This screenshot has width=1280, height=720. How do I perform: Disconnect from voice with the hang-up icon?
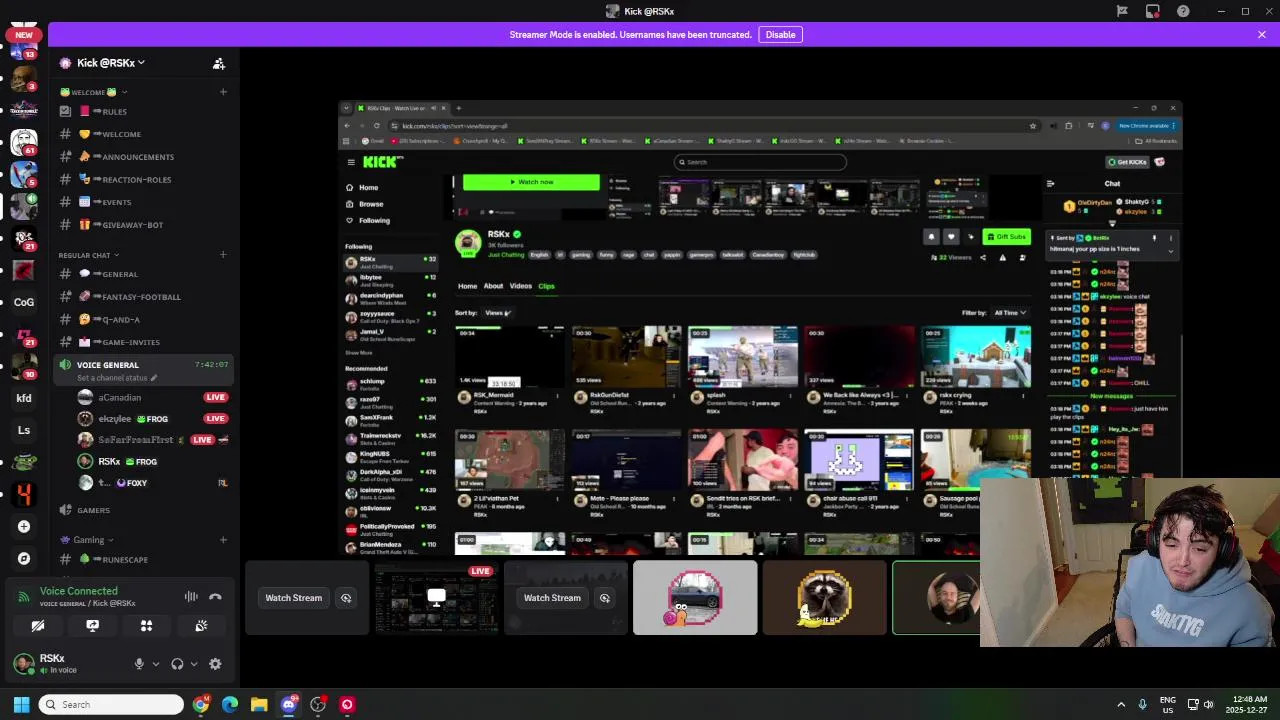click(x=215, y=597)
